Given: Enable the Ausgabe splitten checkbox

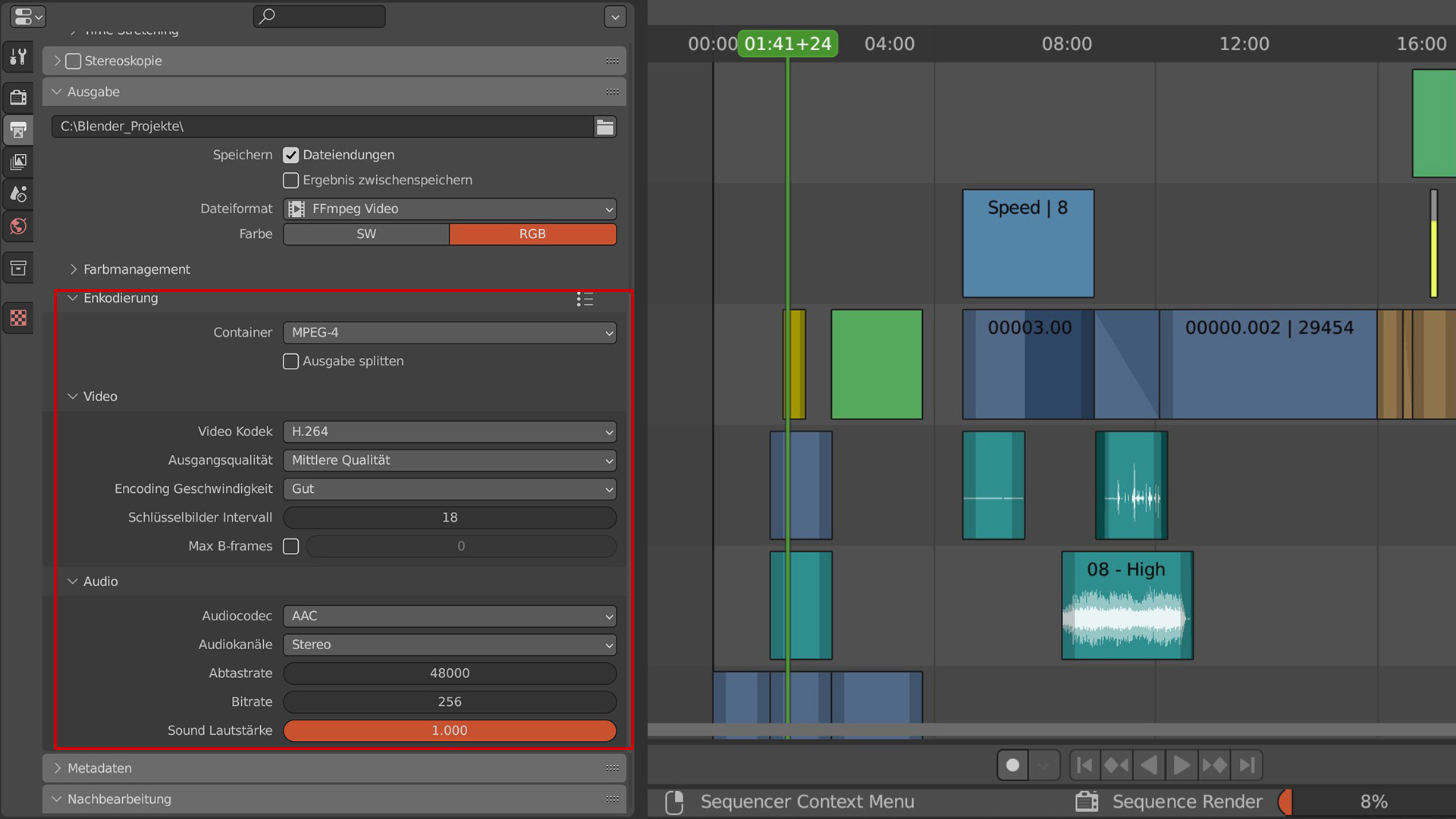Looking at the screenshot, I should pos(291,362).
